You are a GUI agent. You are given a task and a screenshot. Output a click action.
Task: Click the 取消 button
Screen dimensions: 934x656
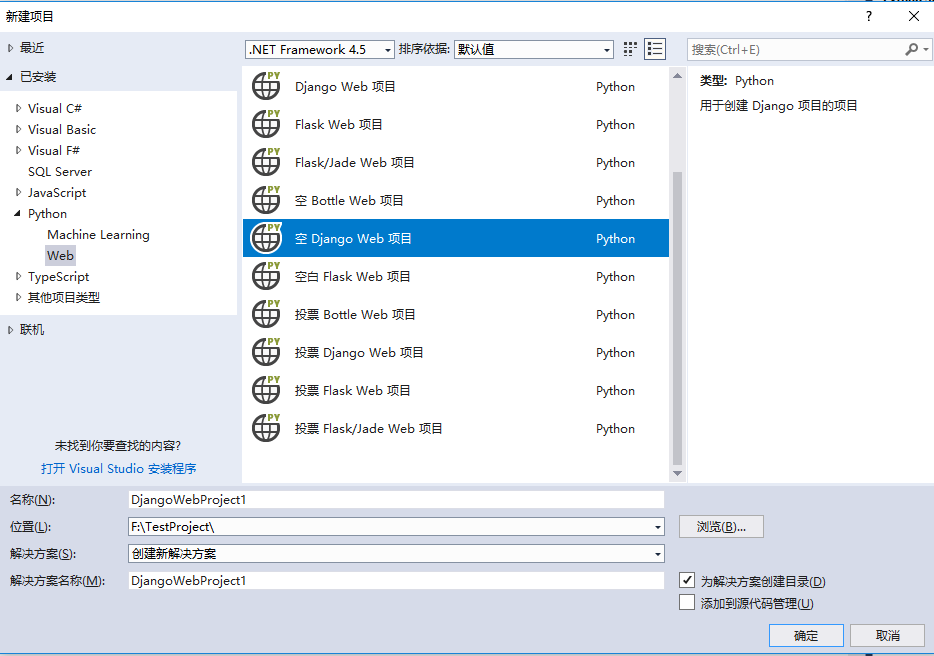(x=888, y=636)
